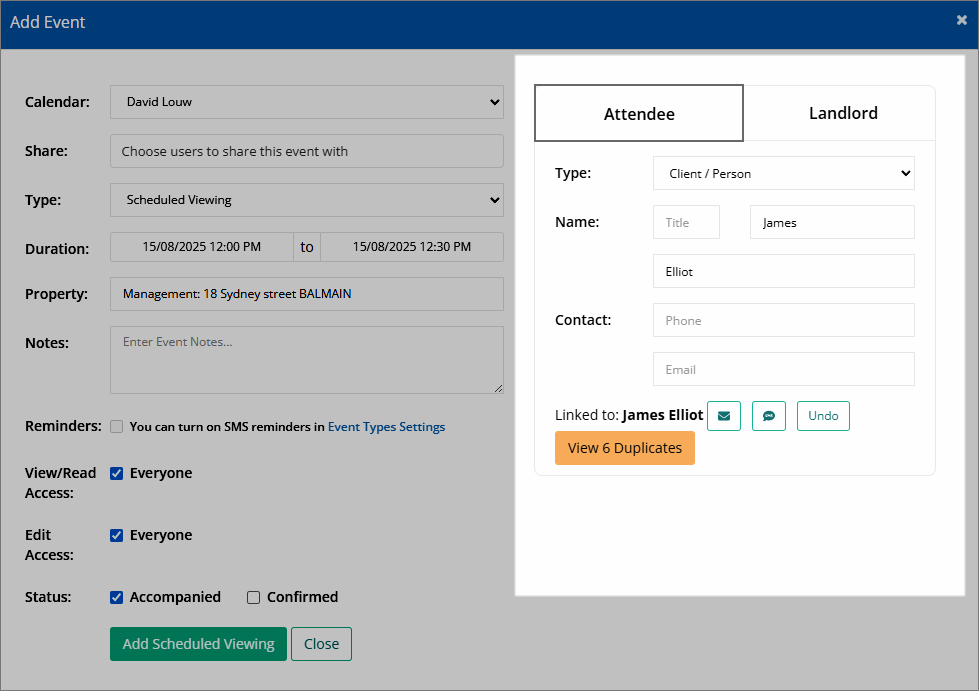Click the Add Scheduled Viewing button

(199, 644)
